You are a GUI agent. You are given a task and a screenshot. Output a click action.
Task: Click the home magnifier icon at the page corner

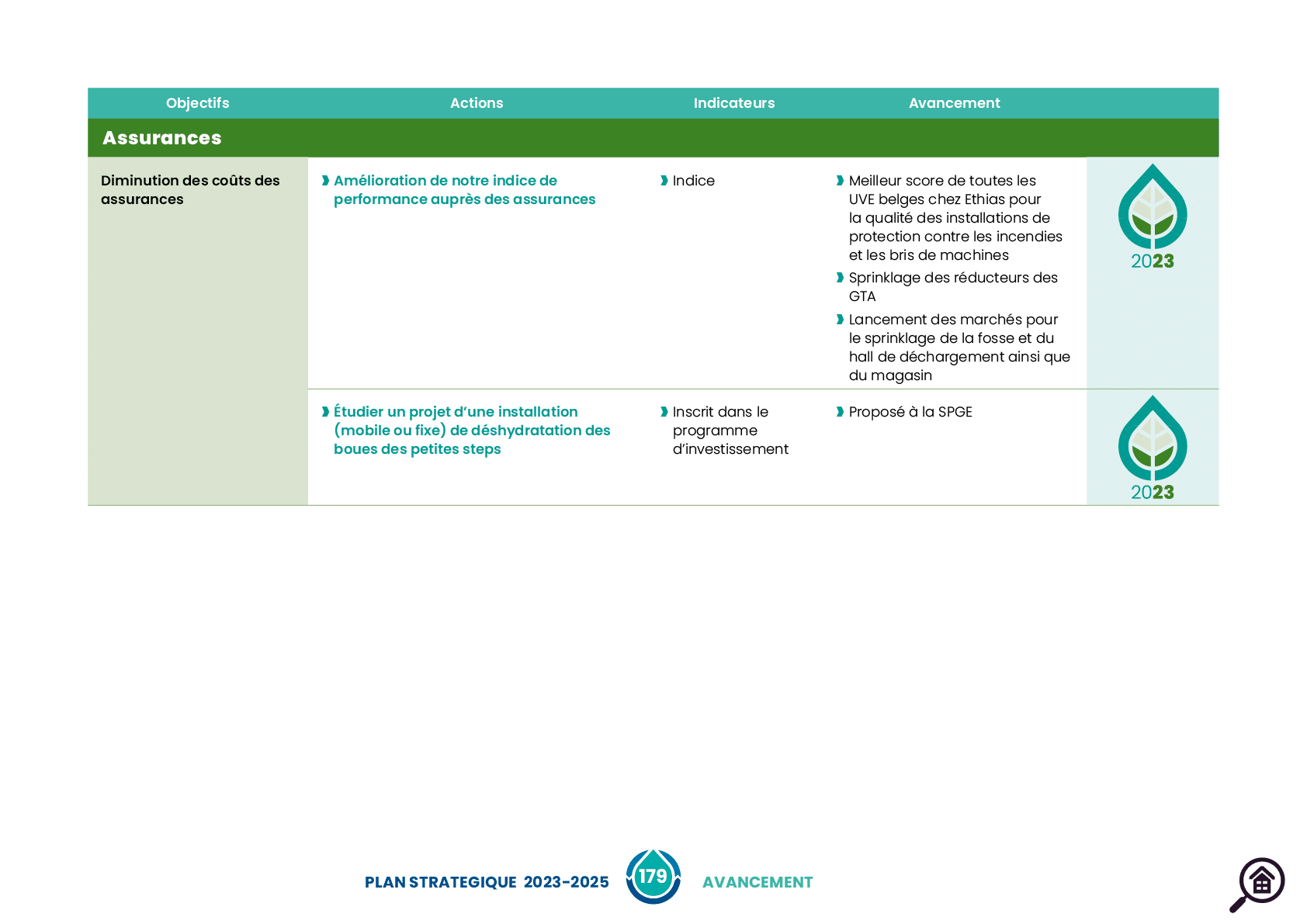pyautogui.click(x=1257, y=884)
